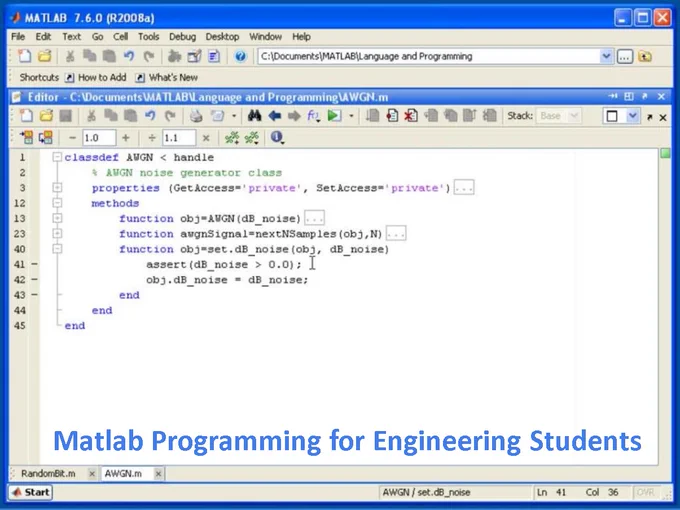The width and height of the screenshot is (680, 510).
Task: Undock the Editor with the arrow icon
Action: [x=644, y=97]
